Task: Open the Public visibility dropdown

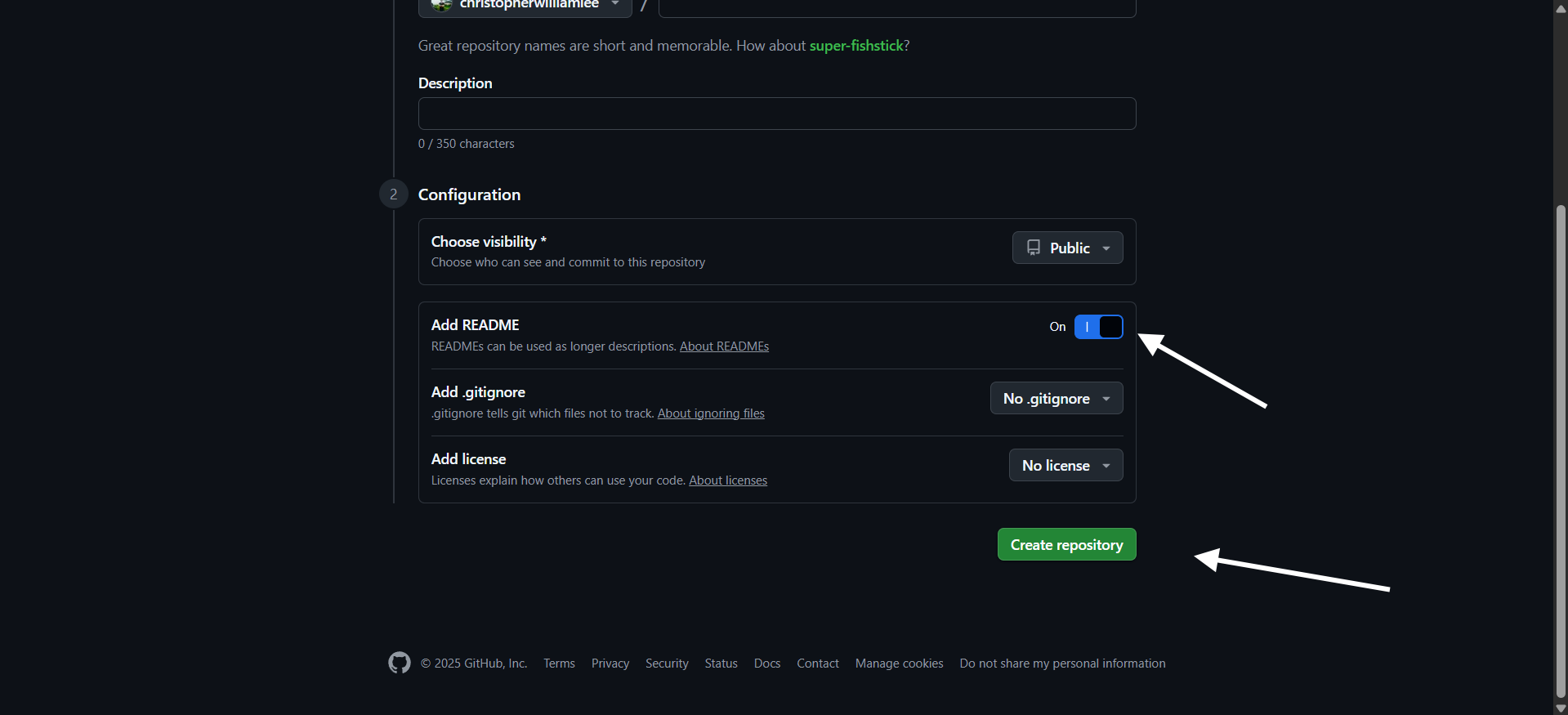Action: [1067, 248]
